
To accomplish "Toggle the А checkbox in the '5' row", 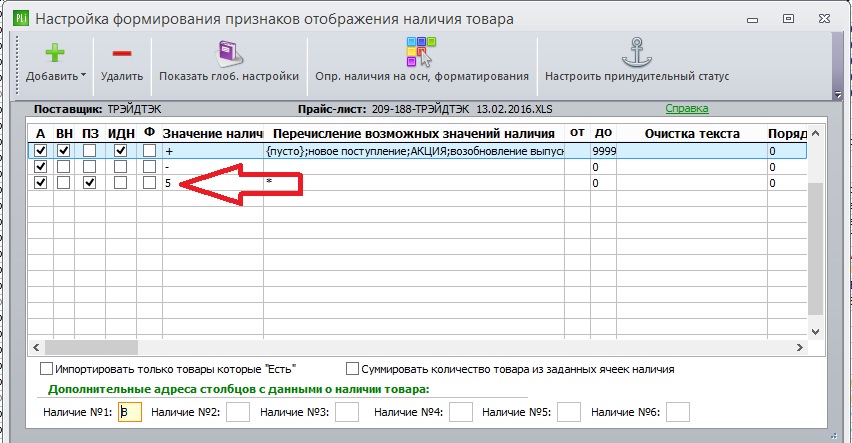I will [41, 183].
